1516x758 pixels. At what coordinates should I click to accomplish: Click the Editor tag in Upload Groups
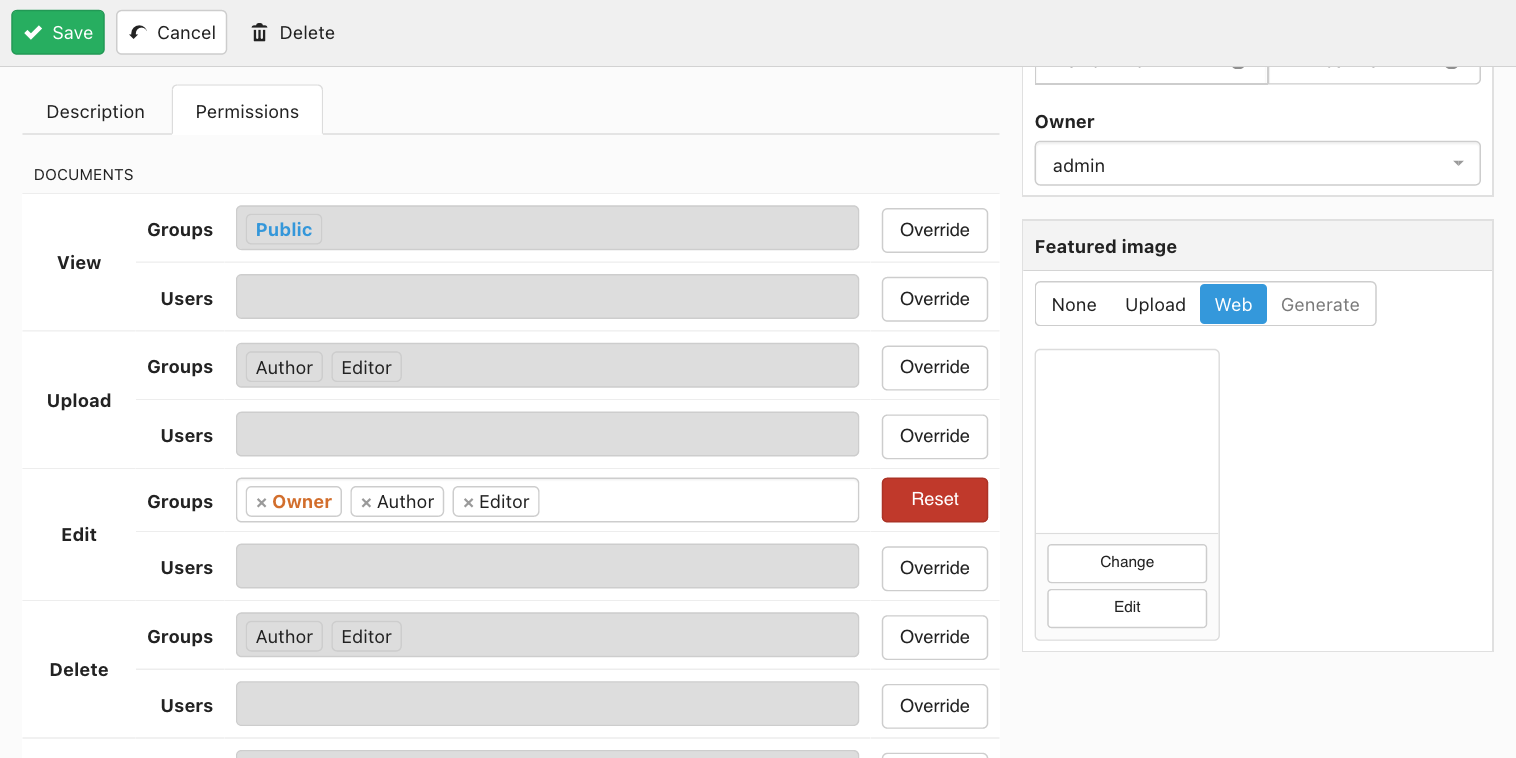(366, 368)
